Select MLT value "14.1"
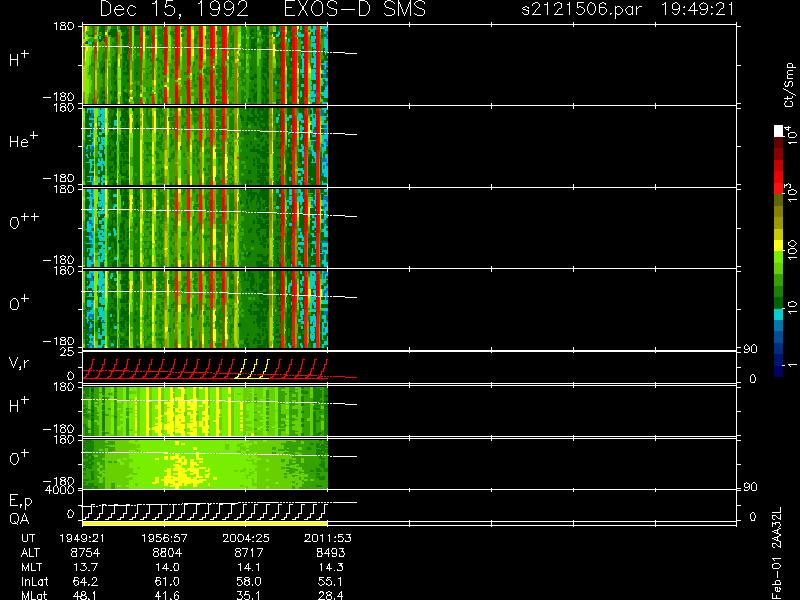Viewport: 800px width, 600px height. 248,567
